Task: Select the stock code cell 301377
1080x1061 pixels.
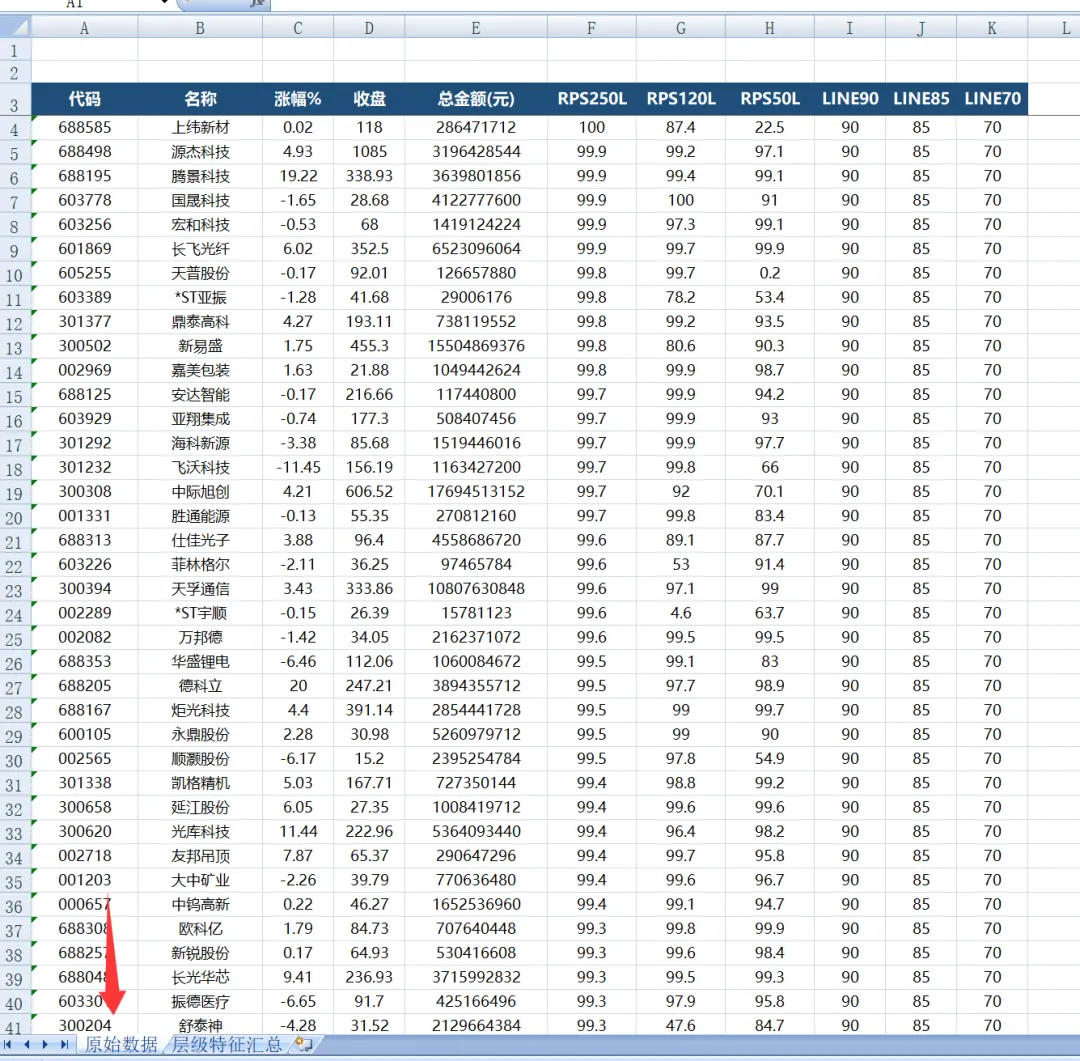Action: [x=84, y=322]
